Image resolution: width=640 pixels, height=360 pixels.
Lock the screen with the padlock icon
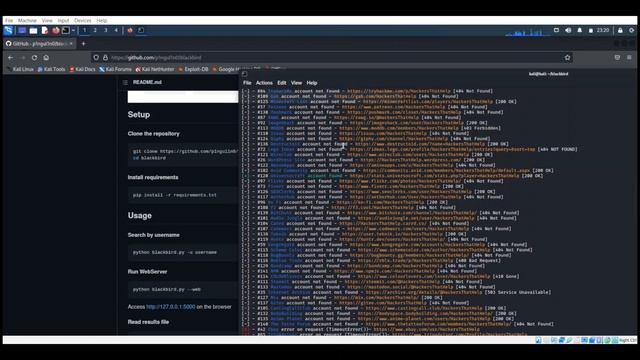pyautogui.click(x=620, y=30)
